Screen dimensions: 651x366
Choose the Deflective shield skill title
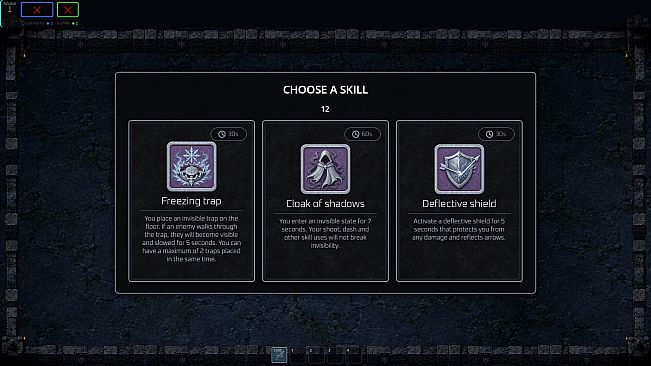(x=459, y=204)
